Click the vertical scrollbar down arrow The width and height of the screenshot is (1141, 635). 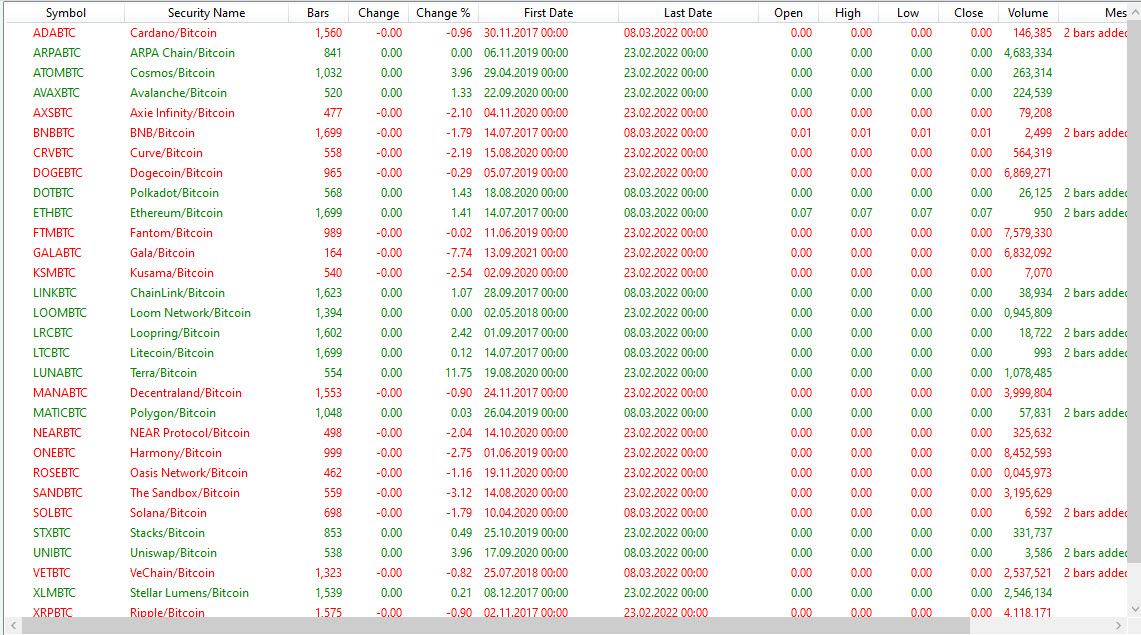click(x=1134, y=610)
